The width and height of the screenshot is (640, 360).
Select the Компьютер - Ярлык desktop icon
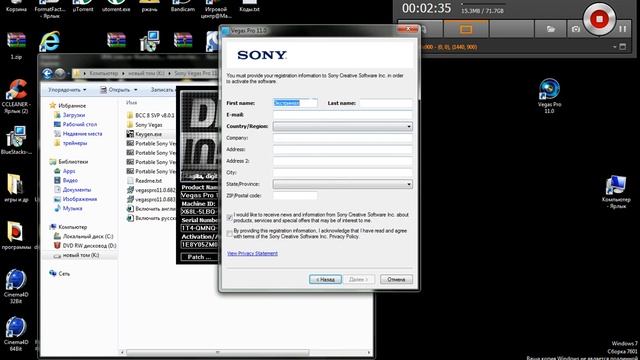tap(616, 192)
